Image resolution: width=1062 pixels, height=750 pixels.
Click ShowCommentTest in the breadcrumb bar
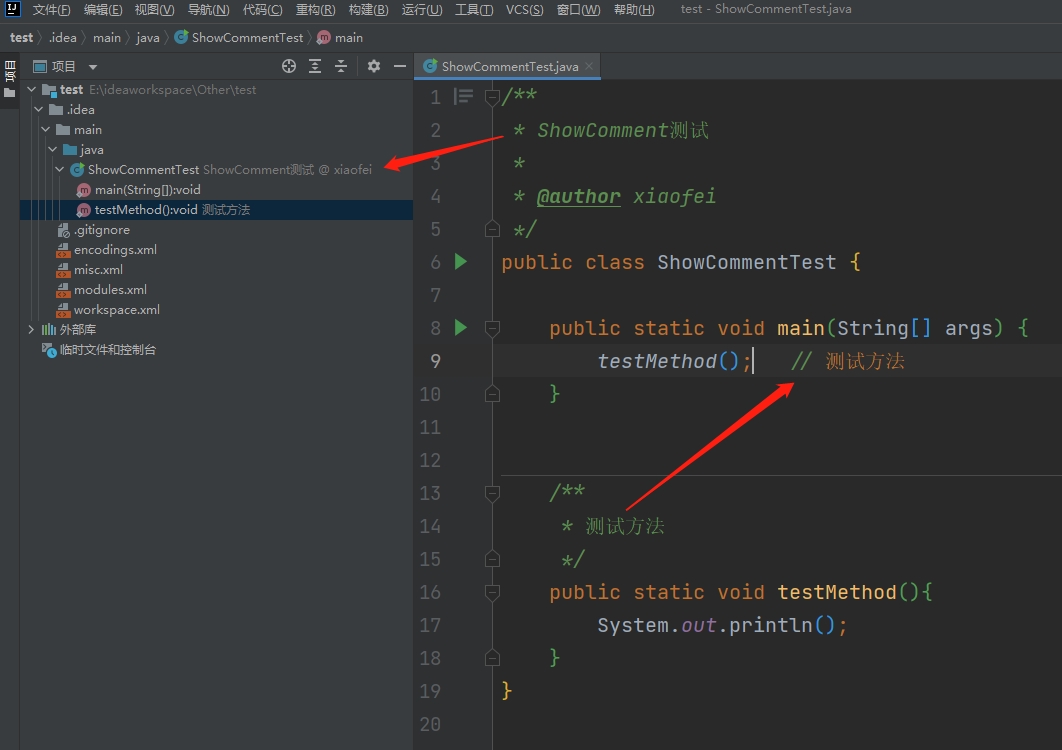246,38
